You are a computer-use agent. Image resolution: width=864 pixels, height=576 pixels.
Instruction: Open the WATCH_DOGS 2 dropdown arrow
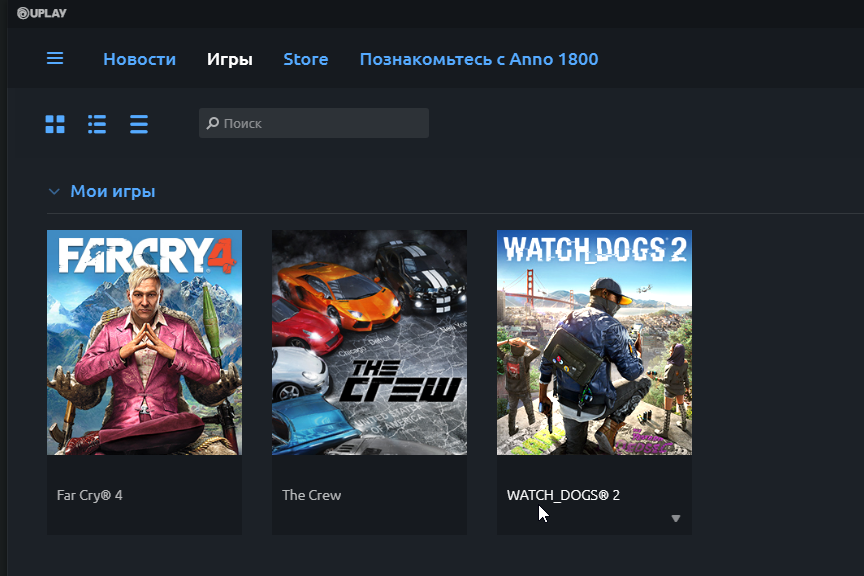click(x=676, y=518)
